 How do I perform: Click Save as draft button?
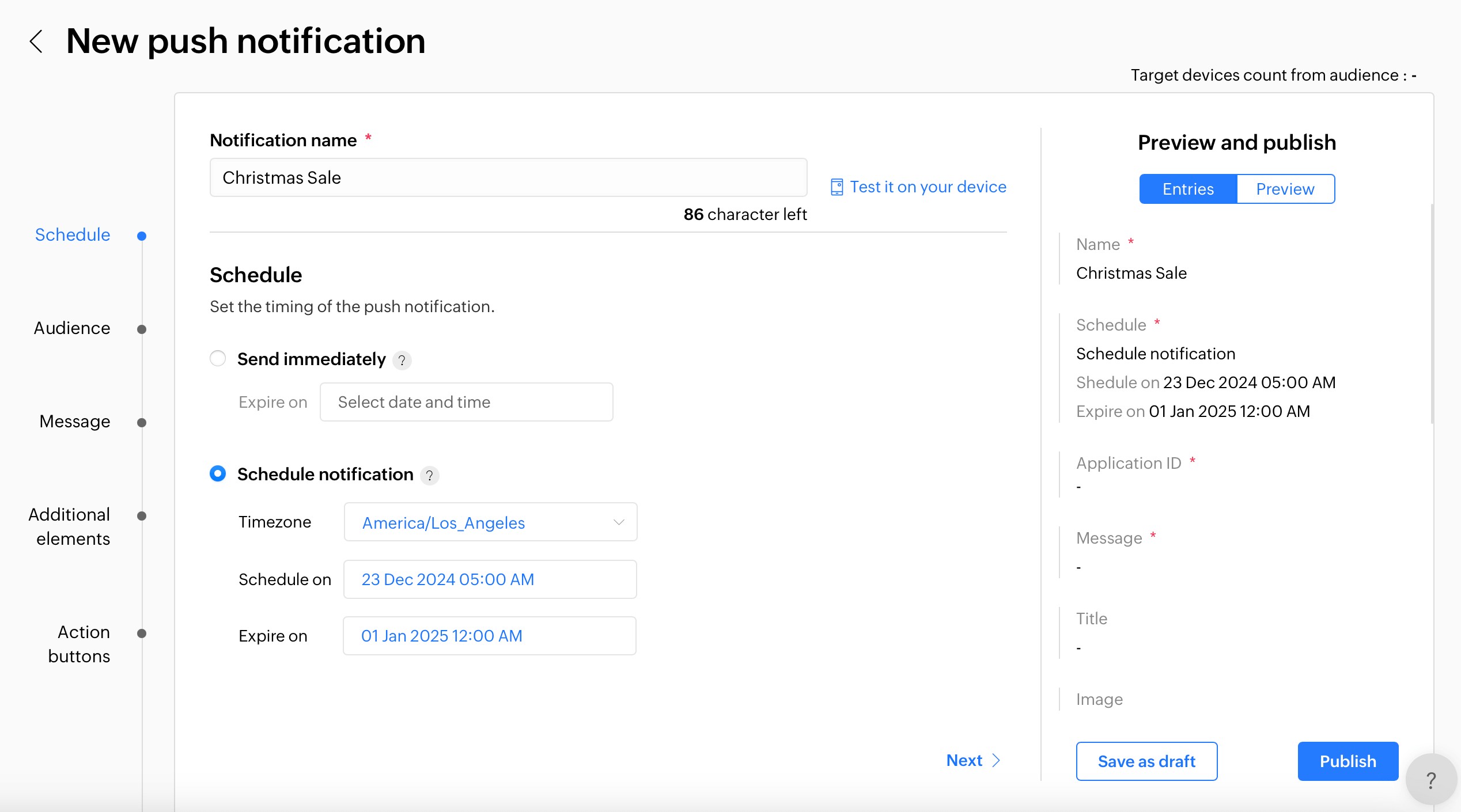click(1146, 761)
